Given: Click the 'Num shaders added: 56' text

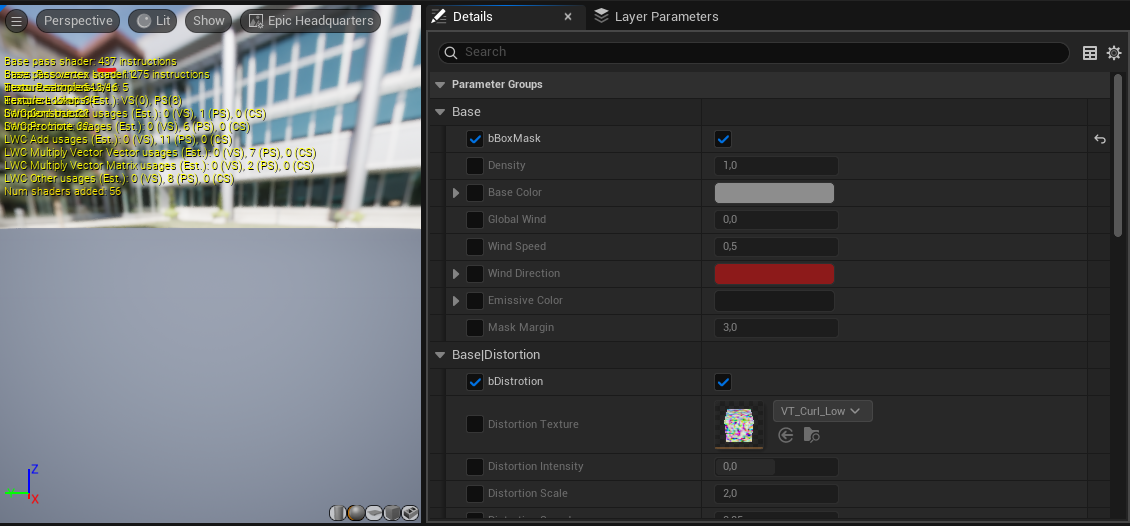Looking at the screenshot, I should click(63, 192).
